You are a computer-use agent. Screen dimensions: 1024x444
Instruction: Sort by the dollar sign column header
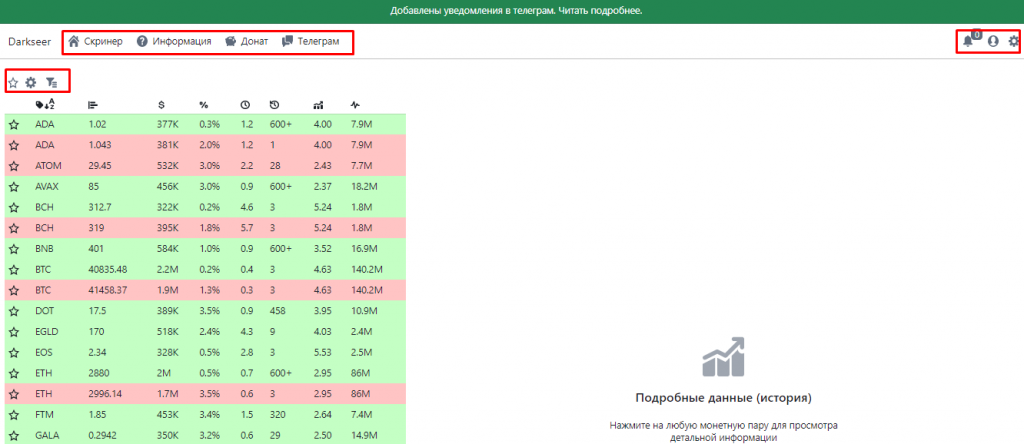point(161,104)
